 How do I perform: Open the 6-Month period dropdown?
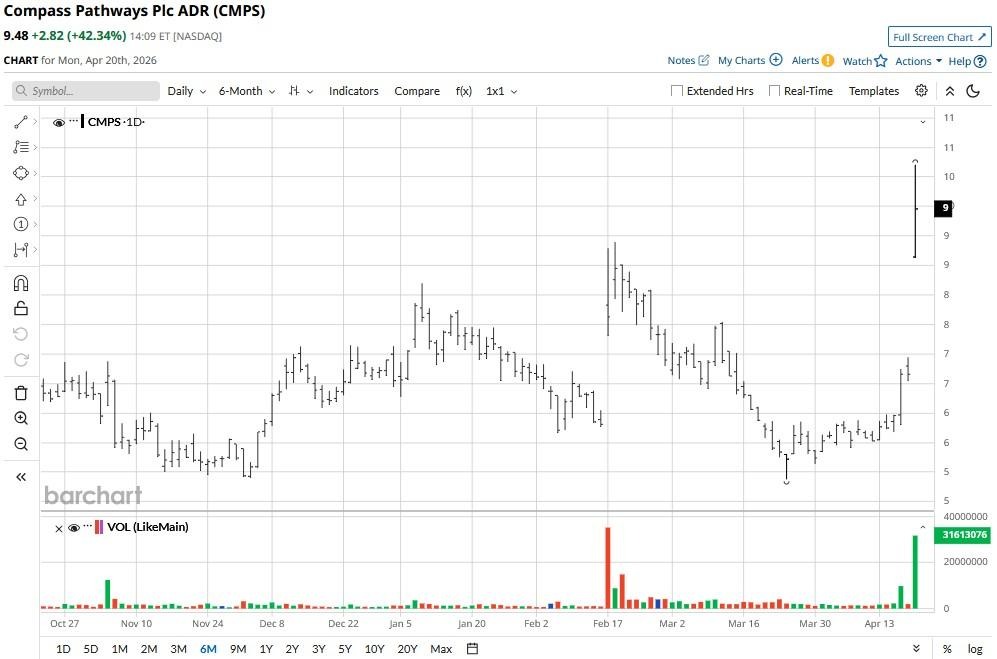(247, 91)
